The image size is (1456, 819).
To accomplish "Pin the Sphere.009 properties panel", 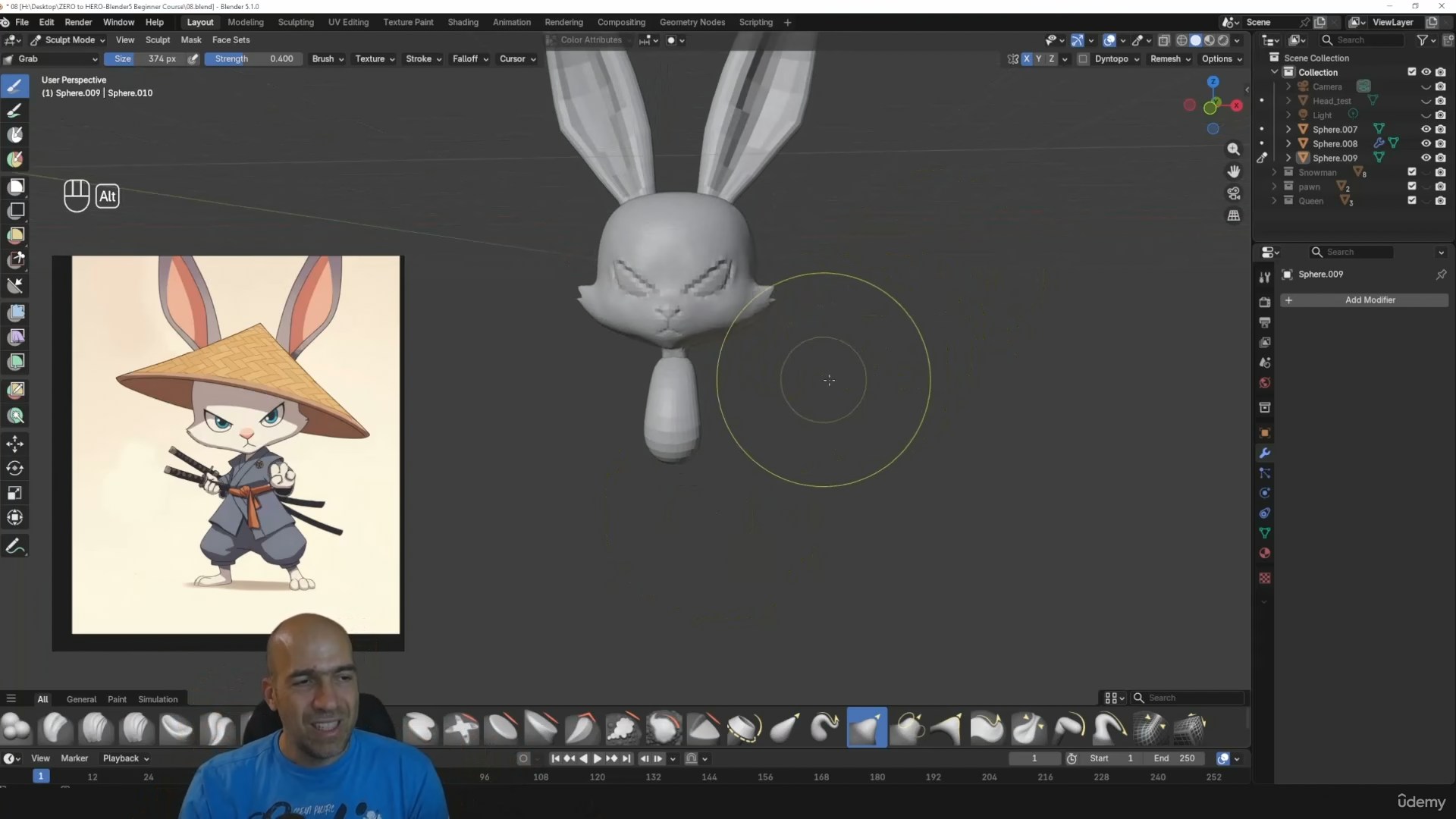I will pos(1441,275).
